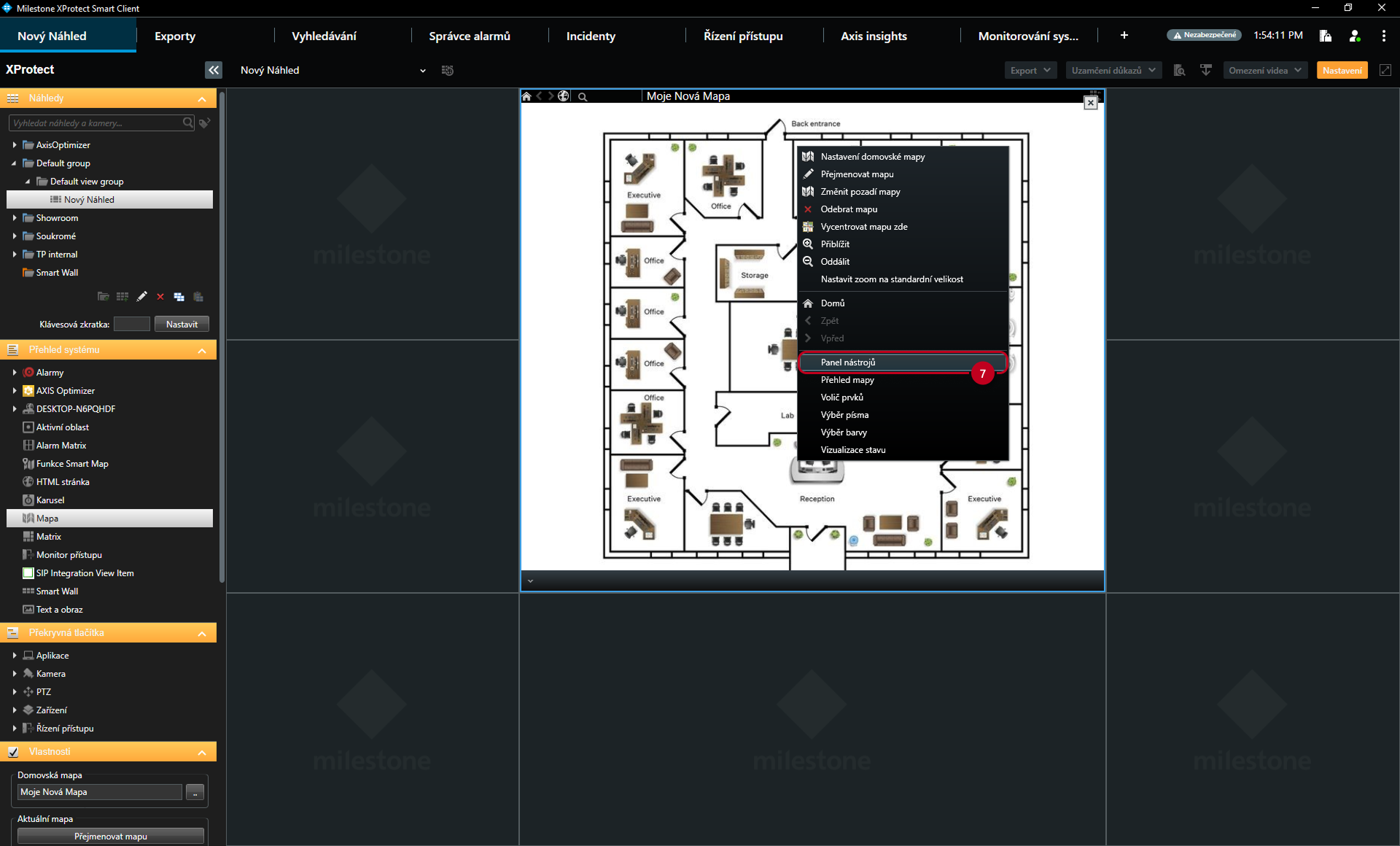Screen dimensions: 1400x846
Task: Open Uzamčení důkazů dropdown
Action: click(1113, 70)
